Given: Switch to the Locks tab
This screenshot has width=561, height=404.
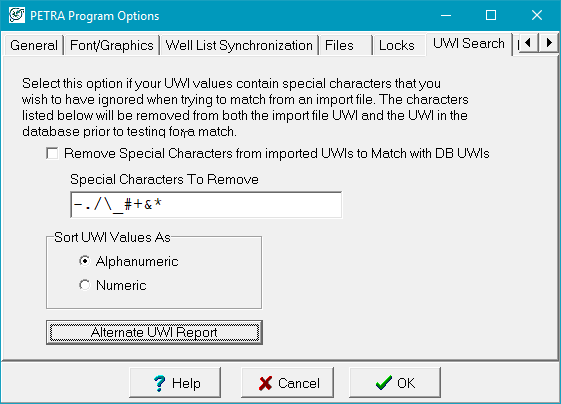Looking at the screenshot, I should coord(399,45).
